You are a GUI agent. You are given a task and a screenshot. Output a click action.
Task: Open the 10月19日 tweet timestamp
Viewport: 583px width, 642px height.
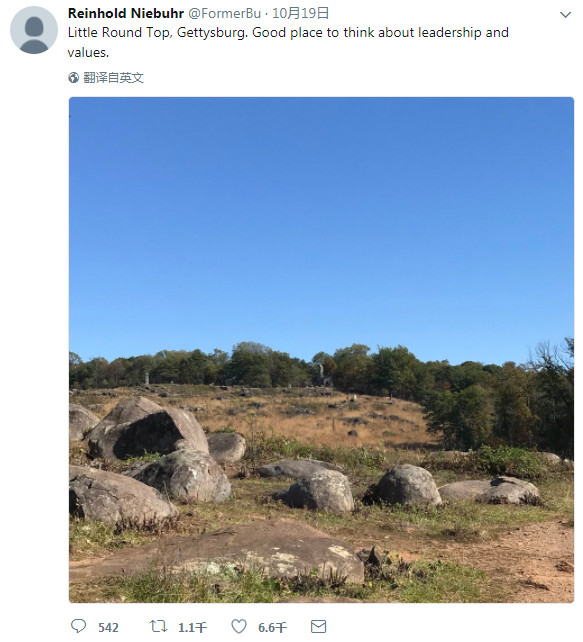pos(300,14)
